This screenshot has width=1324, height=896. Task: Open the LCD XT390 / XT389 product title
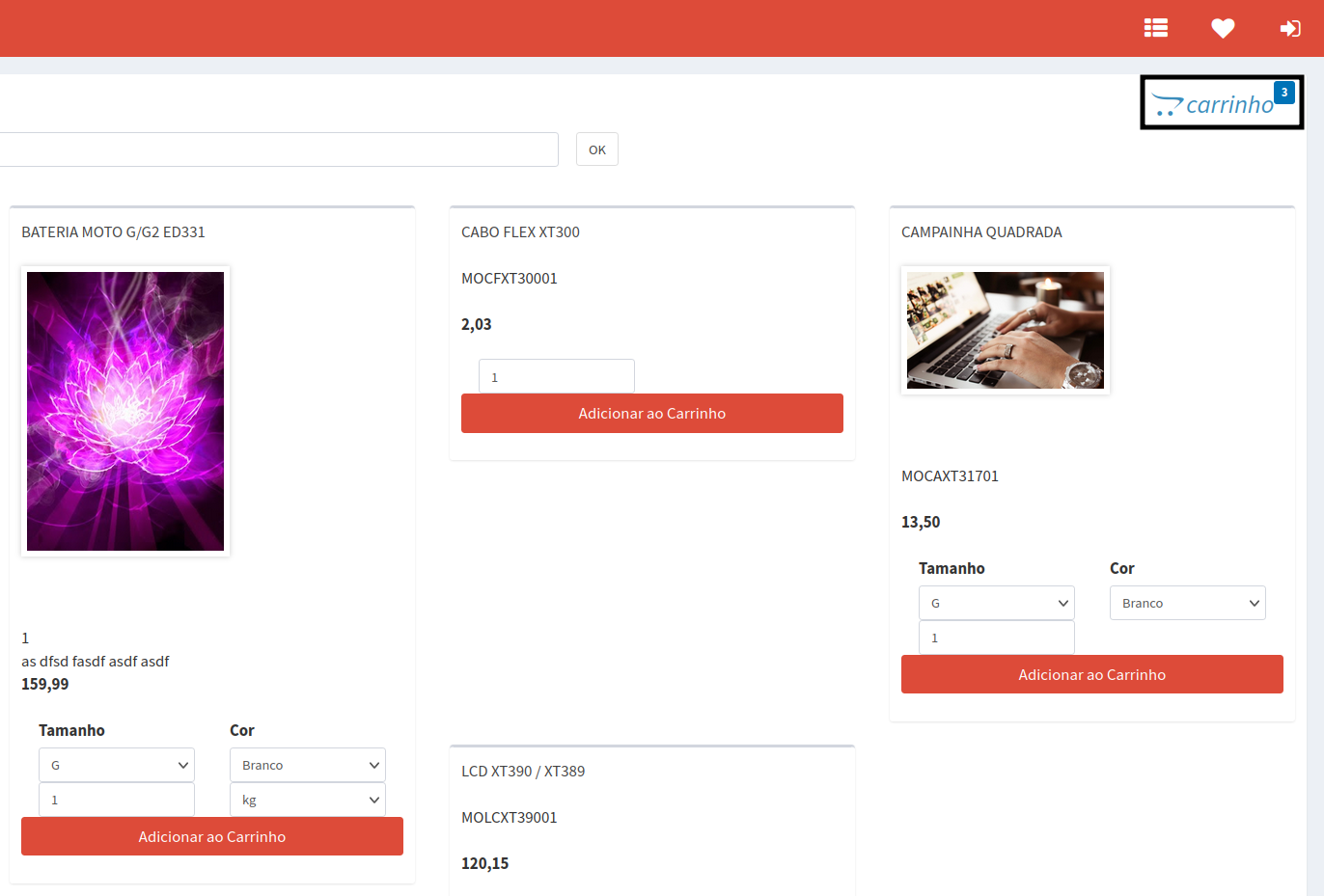coord(523,771)
